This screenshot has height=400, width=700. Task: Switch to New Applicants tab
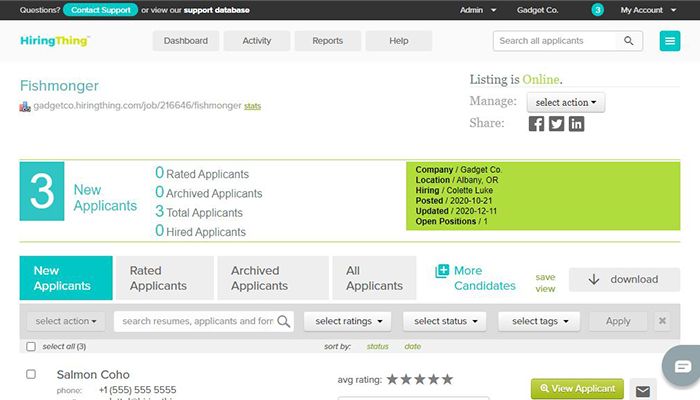66,278
